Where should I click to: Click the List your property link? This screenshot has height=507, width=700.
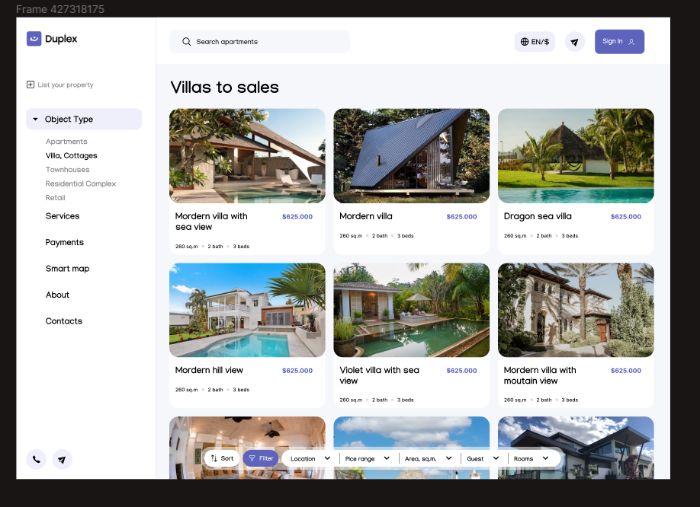(x=60, y=84)
